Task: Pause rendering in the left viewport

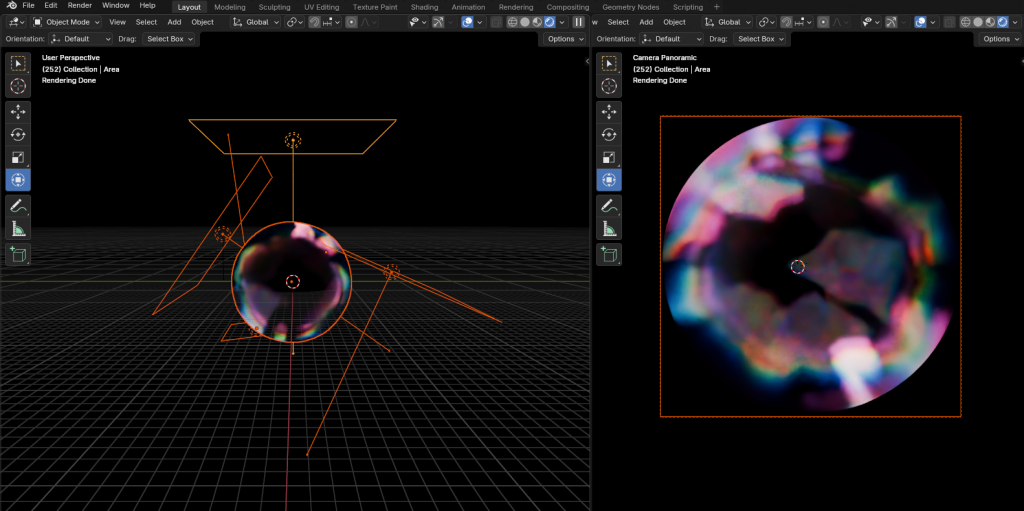Action: (578, 22)
